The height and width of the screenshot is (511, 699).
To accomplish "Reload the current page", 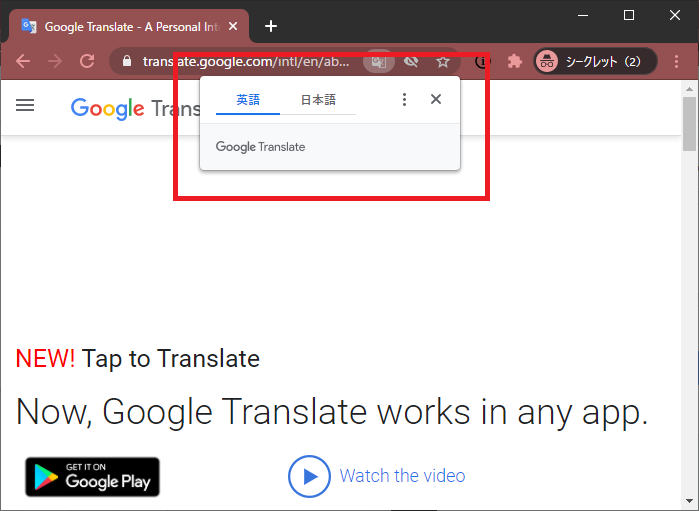I will [x=87, y=61].
